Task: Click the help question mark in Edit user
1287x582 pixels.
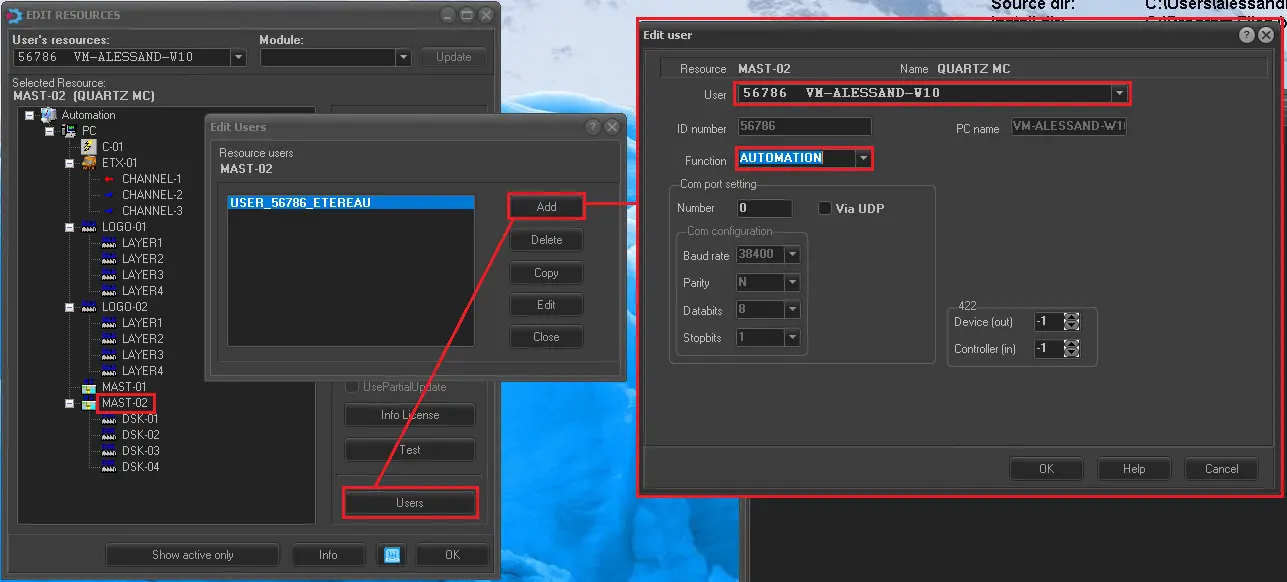Action: click(x=1246, y=35)
